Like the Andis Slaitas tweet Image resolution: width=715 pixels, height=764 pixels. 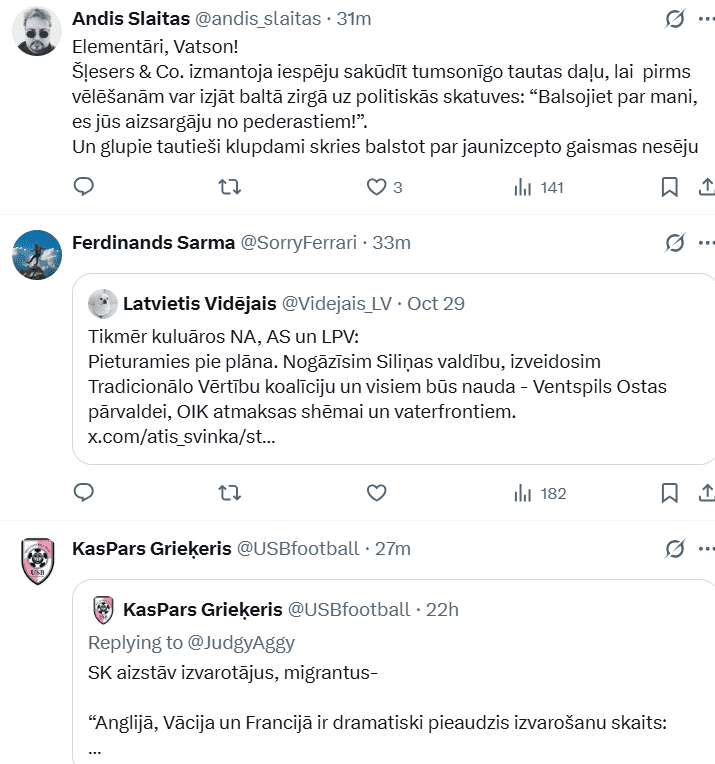pos(376,187)
